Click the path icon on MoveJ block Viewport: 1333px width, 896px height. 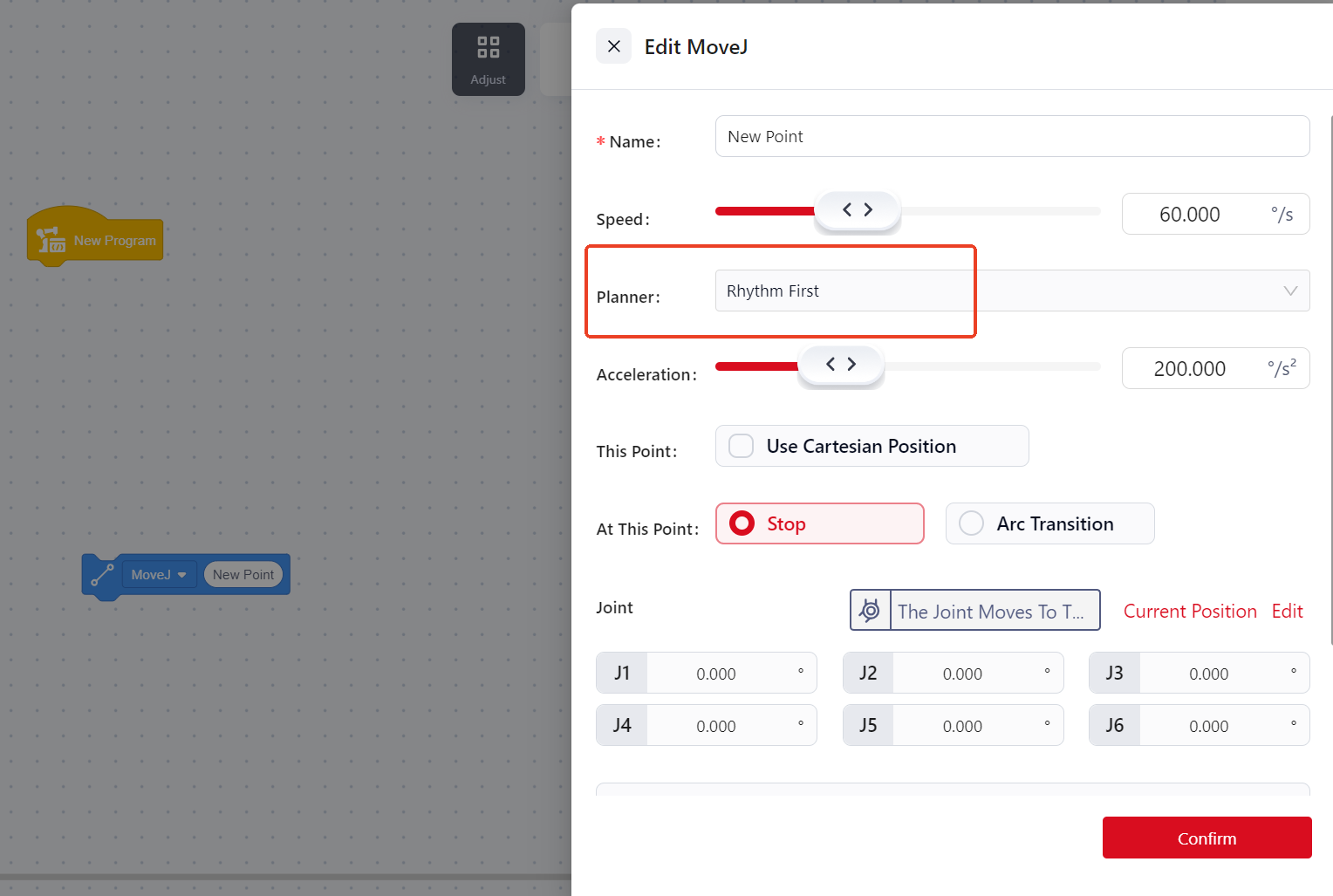102,575
